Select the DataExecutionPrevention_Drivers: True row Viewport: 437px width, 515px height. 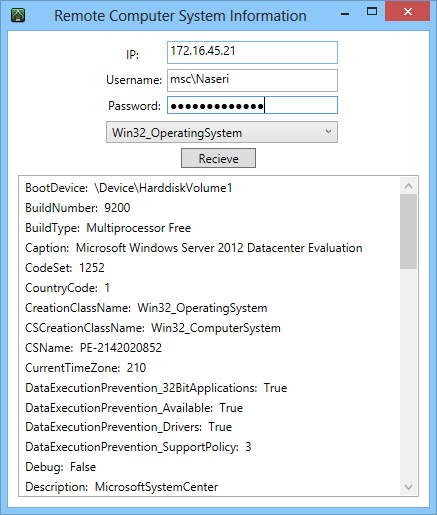[128, 427]
